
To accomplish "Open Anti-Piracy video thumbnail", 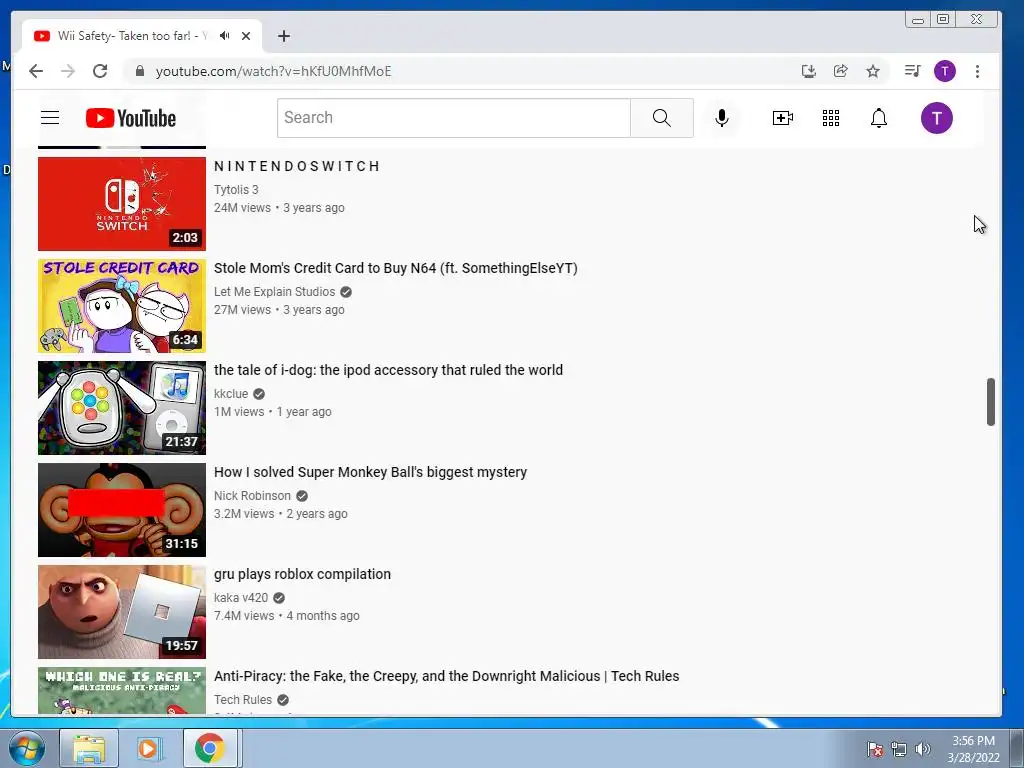I will point(121,690).
